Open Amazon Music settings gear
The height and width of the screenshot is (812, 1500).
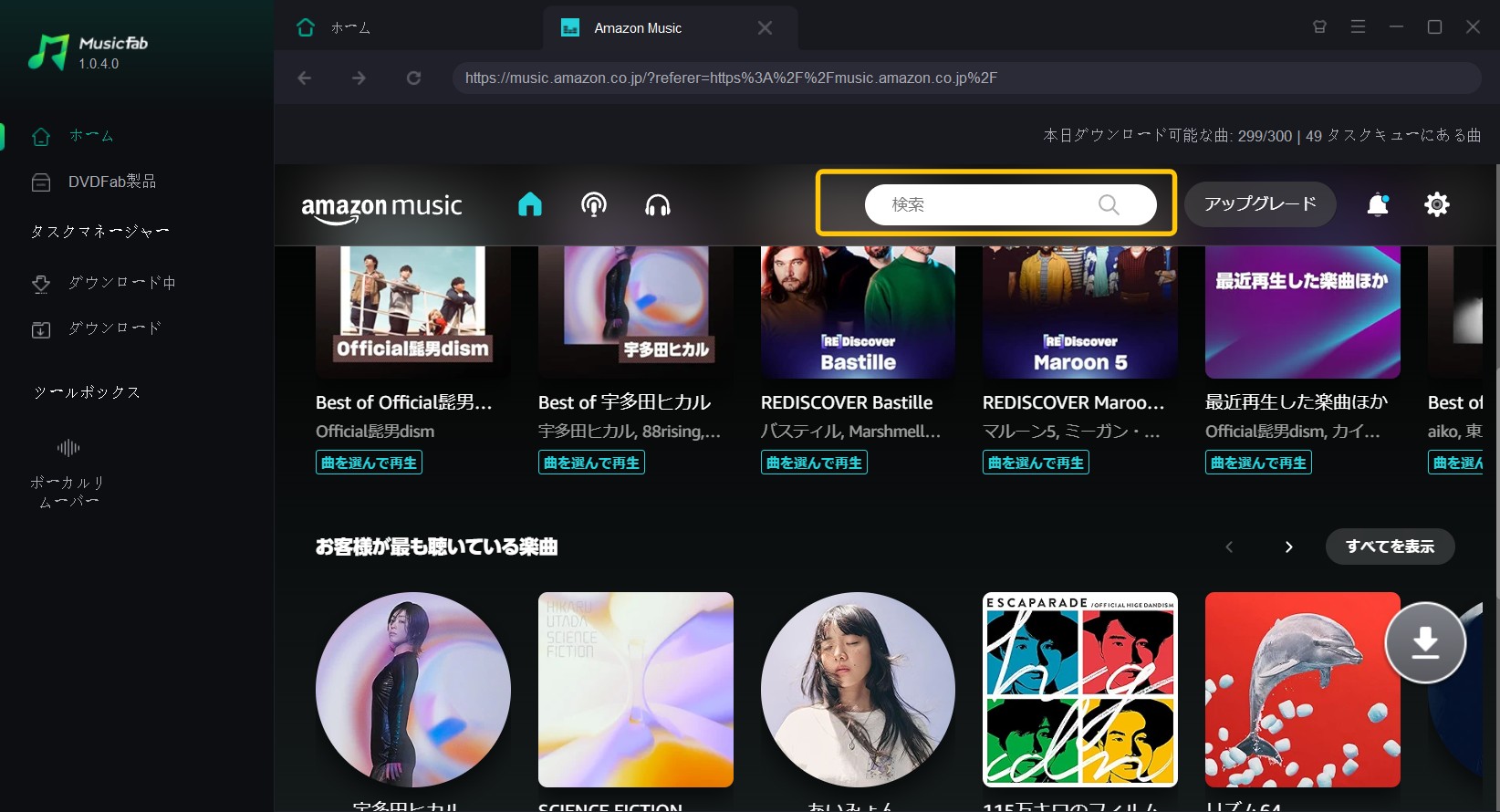(1437, 204)
